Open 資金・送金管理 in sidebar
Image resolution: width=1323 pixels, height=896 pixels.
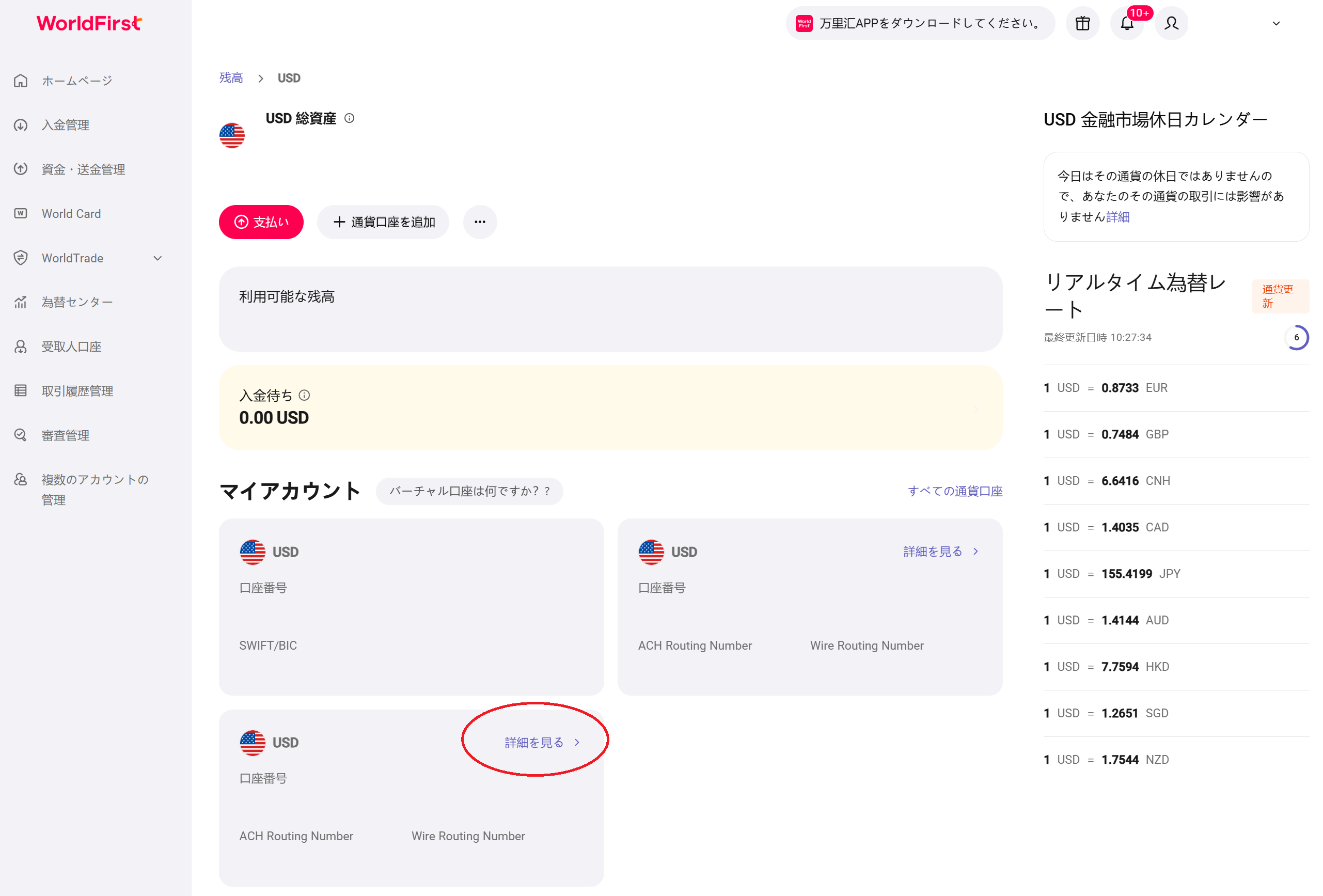click(83, 169)
